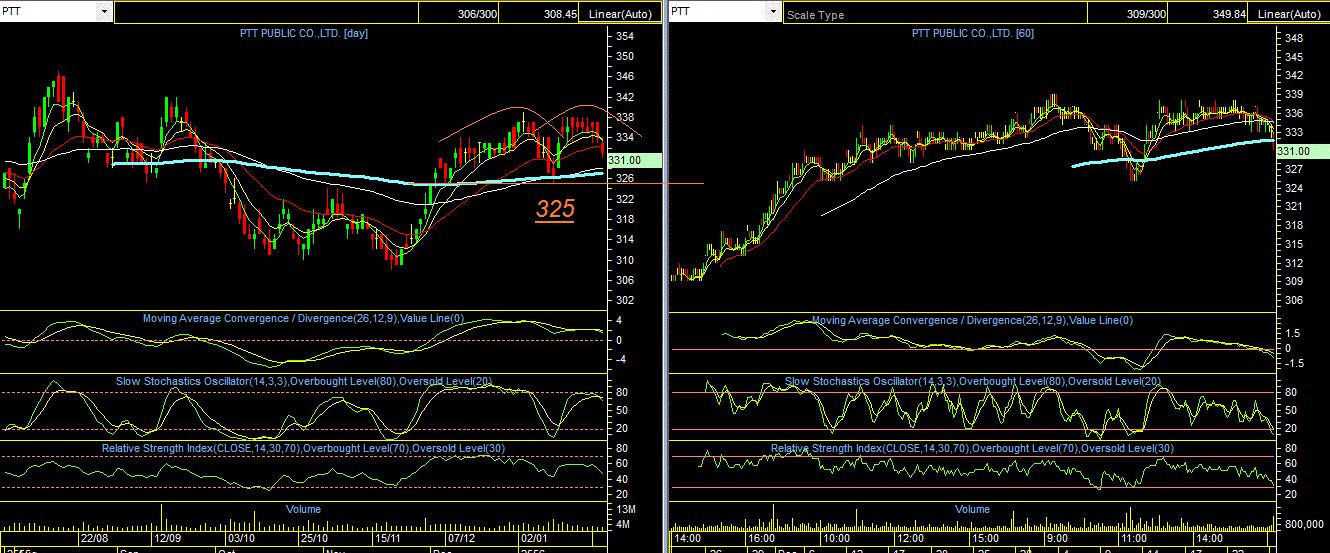Click the 349.84 price readout
Screen dimensions: 1330x553
pyautogui.click(x=1229, y=14)
